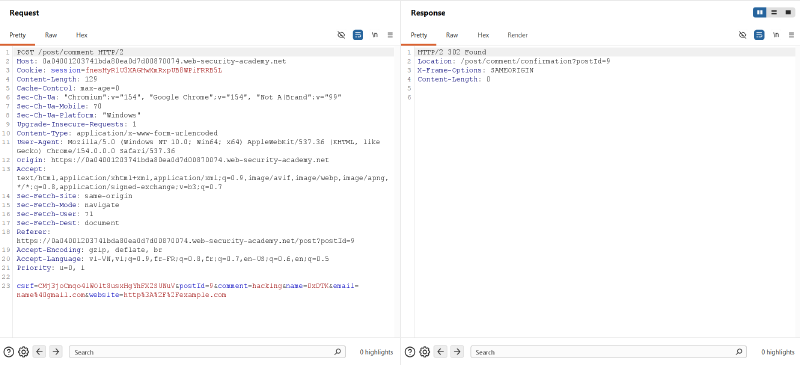The width and height of the screenshot is (800, 365).
Task: Click "0 highlights" label under Request
Action: click(377, 352)
